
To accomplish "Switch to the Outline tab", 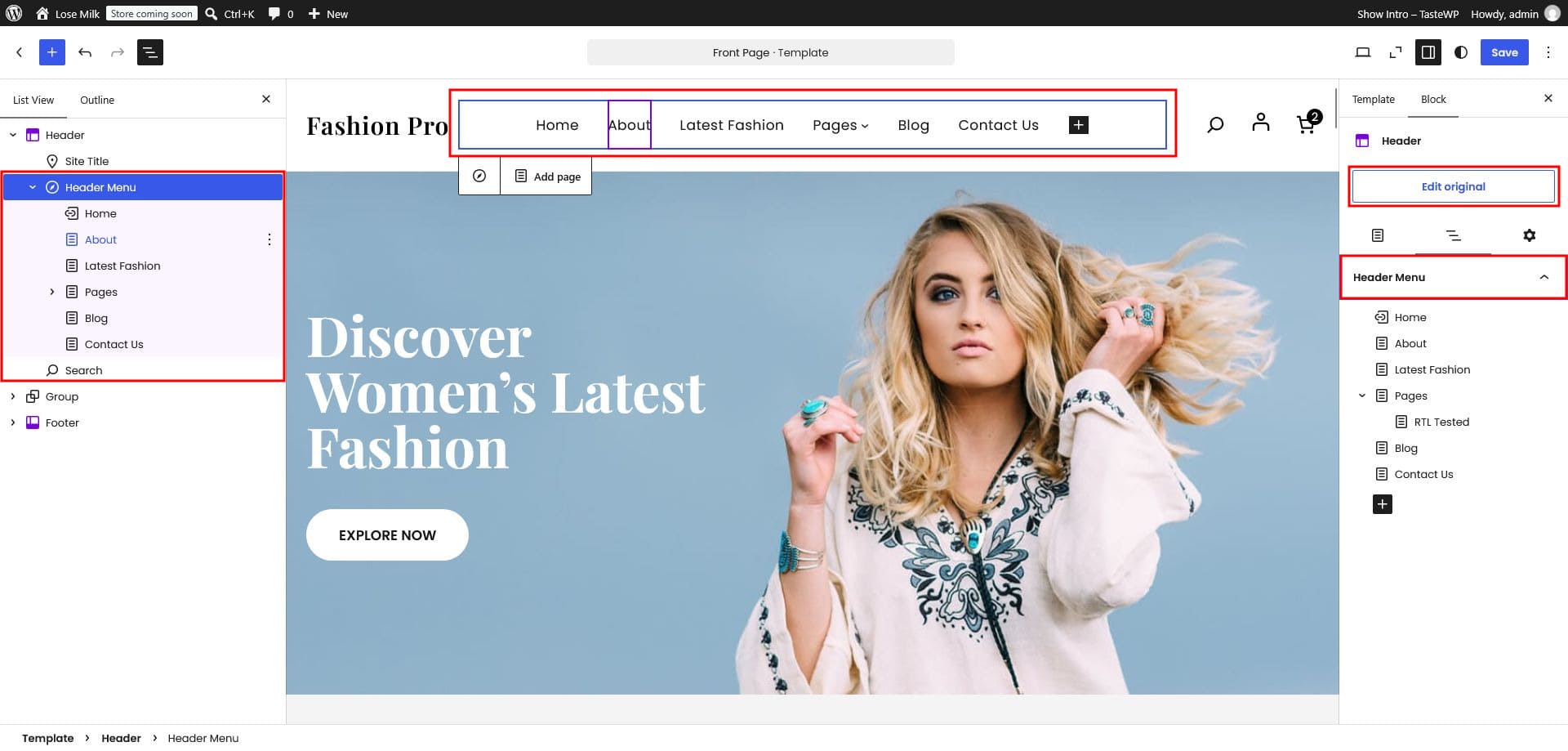I will [x=97, y=100].
